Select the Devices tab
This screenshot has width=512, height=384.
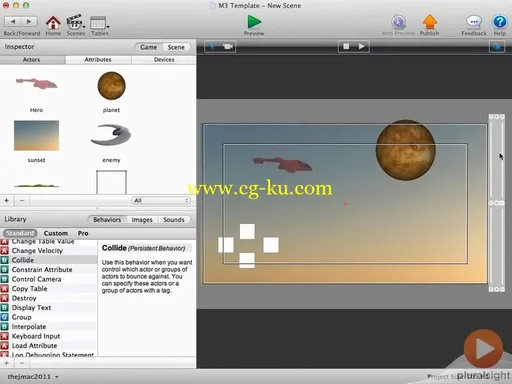[x=164, y=60]
